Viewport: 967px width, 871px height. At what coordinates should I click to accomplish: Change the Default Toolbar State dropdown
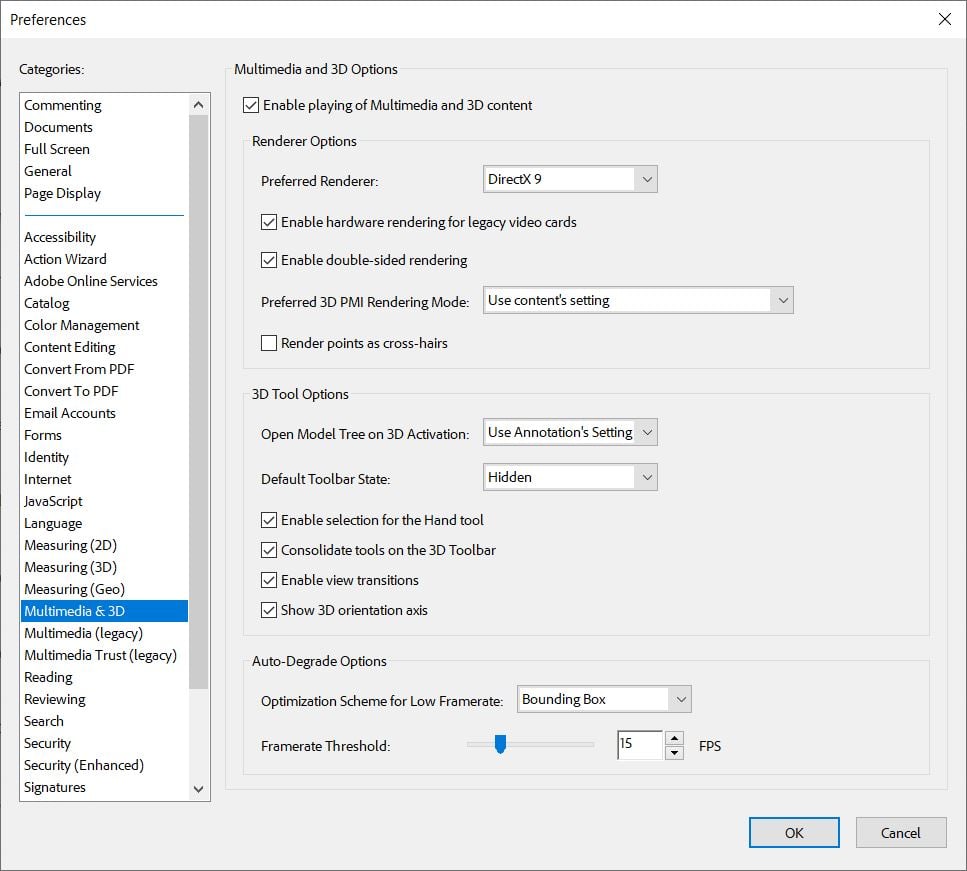pos(646,477)
